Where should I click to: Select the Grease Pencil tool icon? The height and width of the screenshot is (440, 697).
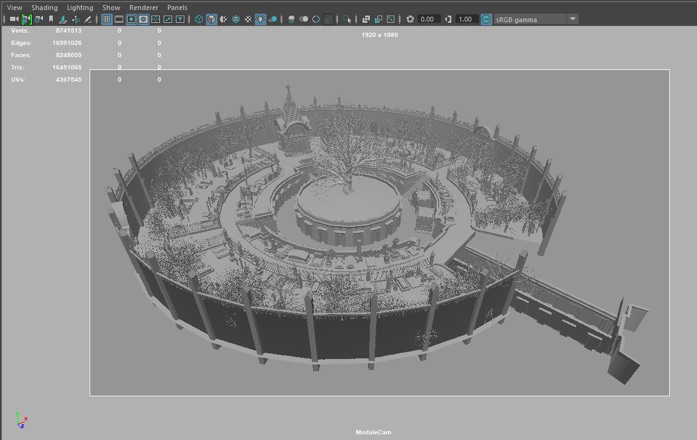[88, 19]
